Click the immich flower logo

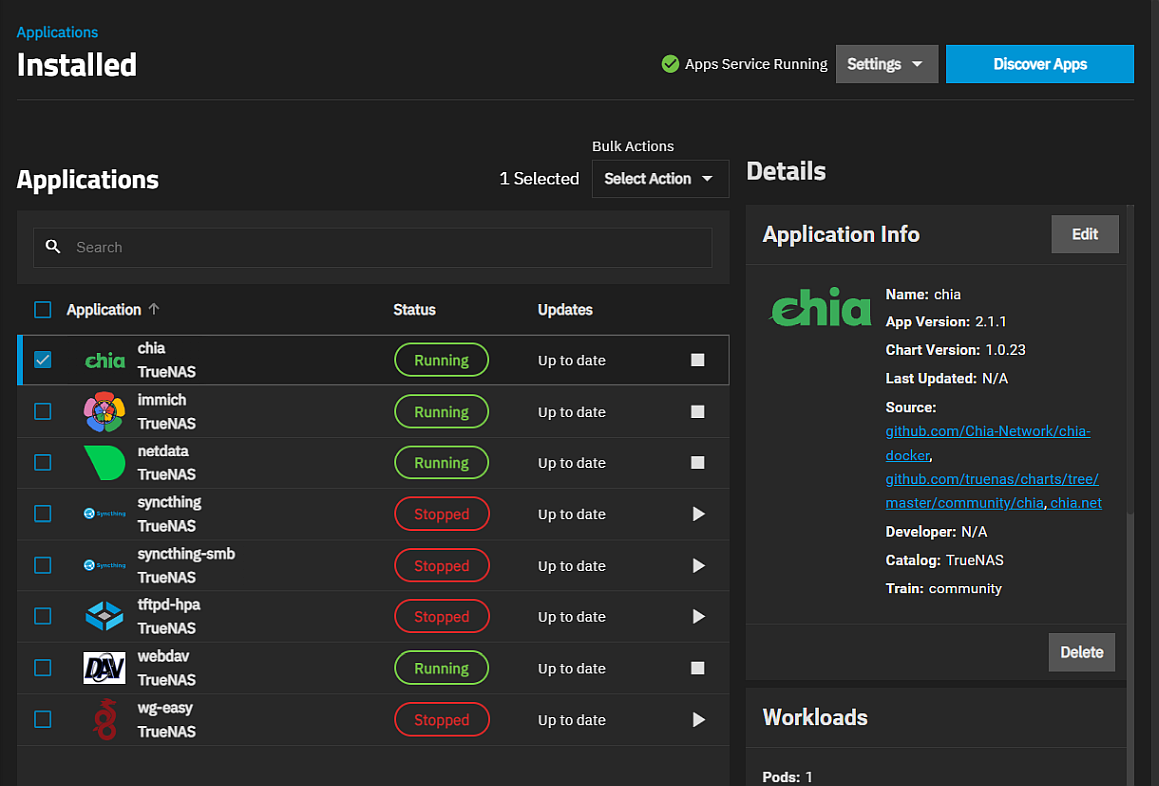click(x=104, y=412)
